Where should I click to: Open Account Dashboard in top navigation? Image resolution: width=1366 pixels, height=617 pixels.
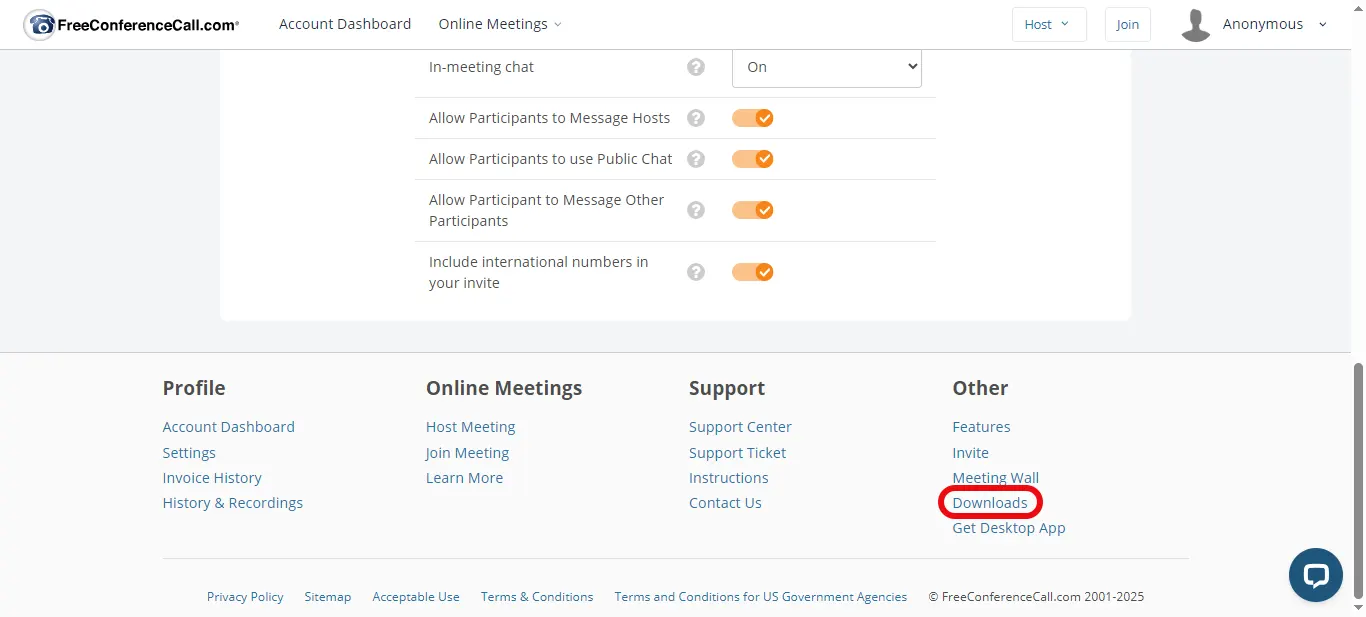pyautogui.click(x=344, y=24)
